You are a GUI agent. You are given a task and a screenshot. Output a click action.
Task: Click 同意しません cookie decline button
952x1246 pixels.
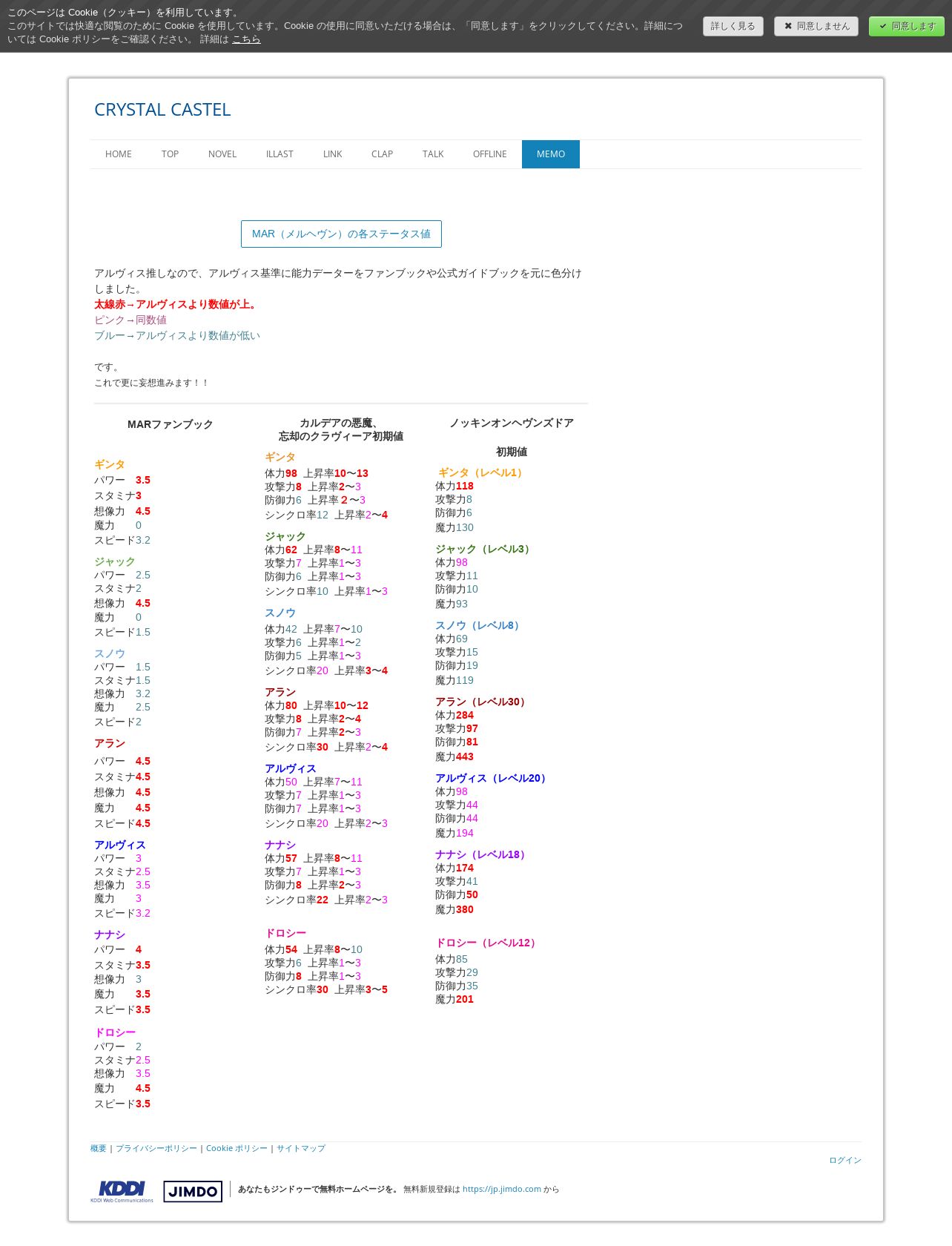coord(816,26)
